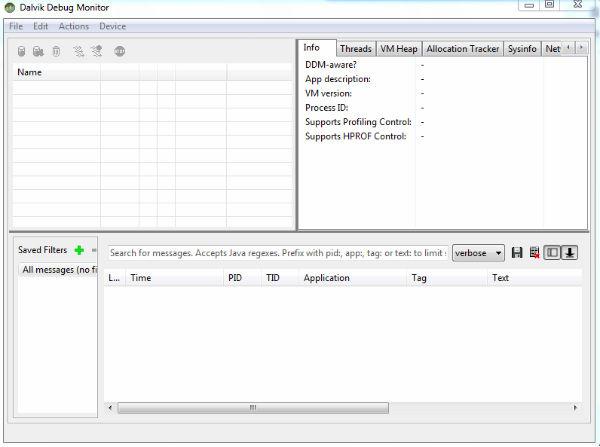600x447 pixels.
Task: Open the Device menu
Action: 112,26
